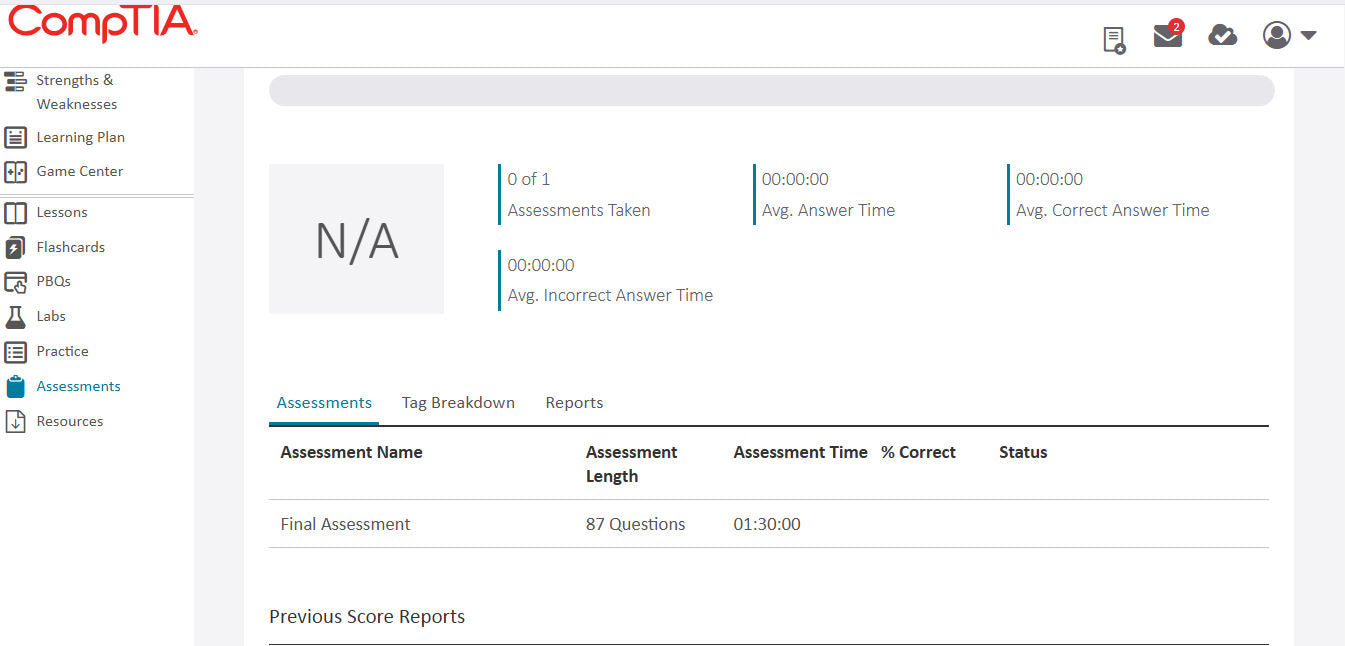Open the Reports tab

[x=574, y=402]
